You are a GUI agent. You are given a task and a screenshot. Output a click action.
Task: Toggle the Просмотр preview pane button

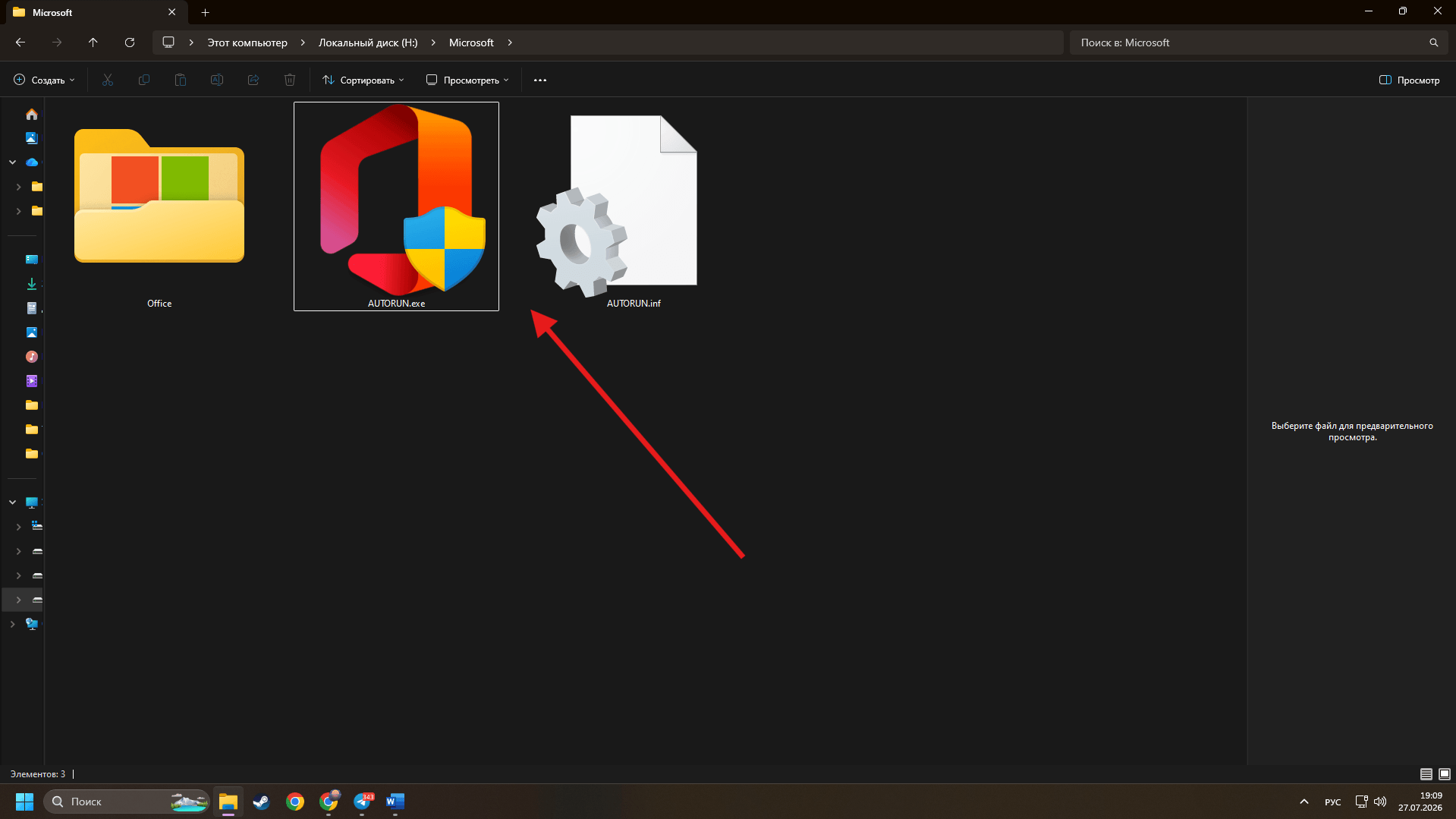1409,80
